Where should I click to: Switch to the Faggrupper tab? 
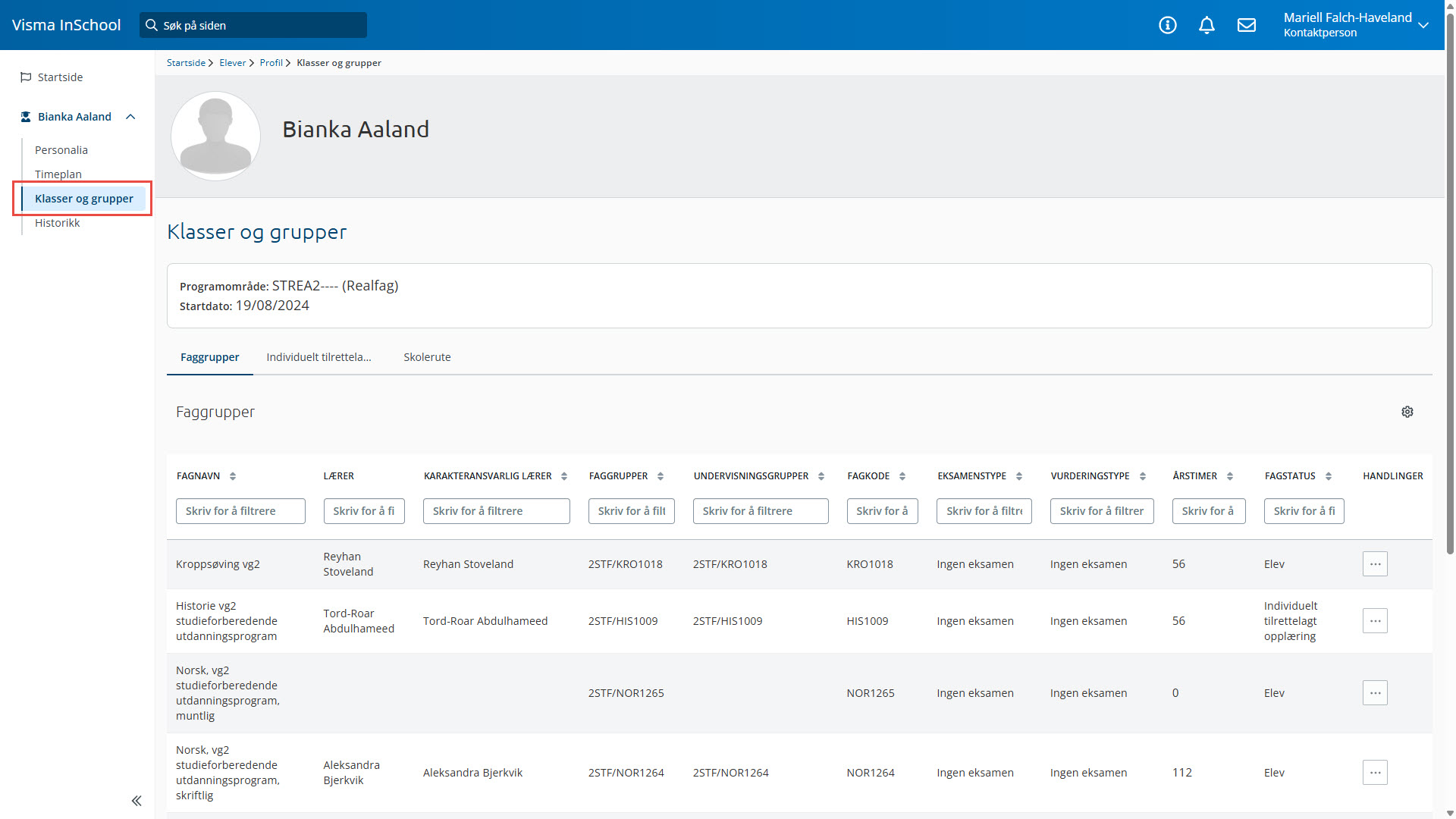[210, 357]
